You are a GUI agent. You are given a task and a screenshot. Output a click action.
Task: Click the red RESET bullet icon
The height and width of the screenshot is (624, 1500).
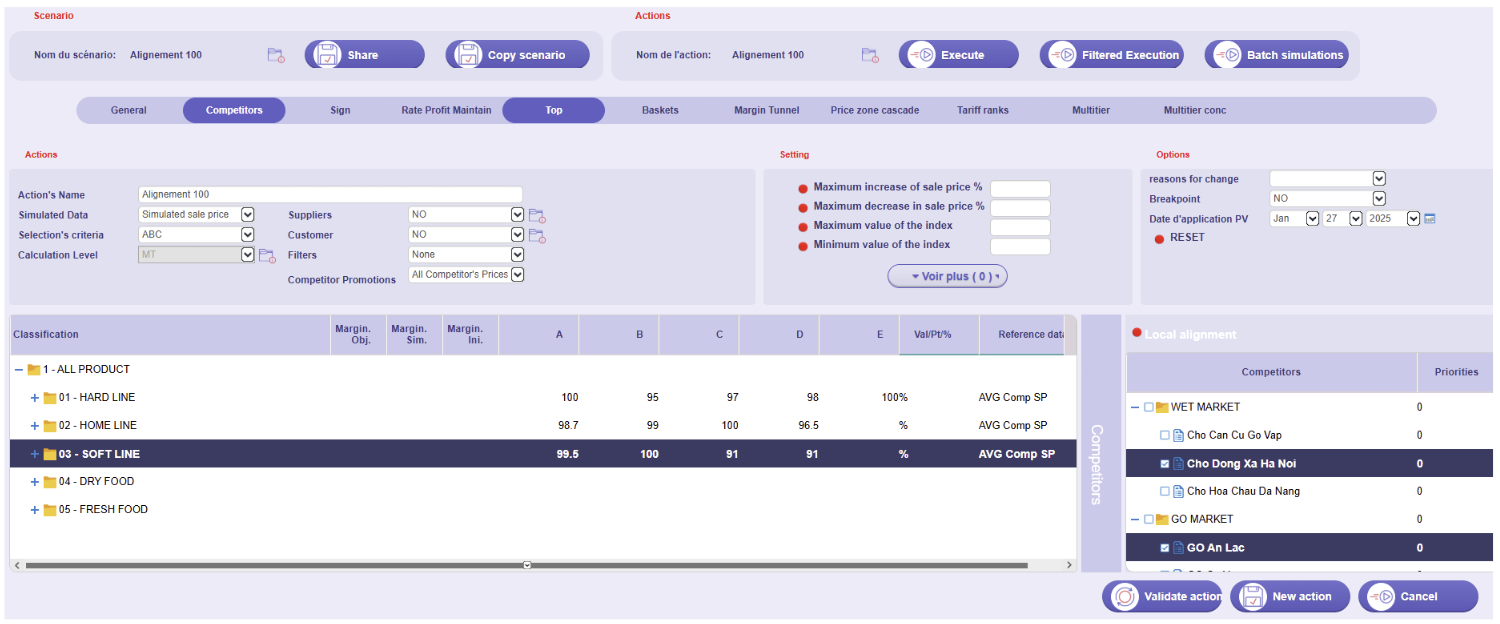click(x=1160, y=238)
